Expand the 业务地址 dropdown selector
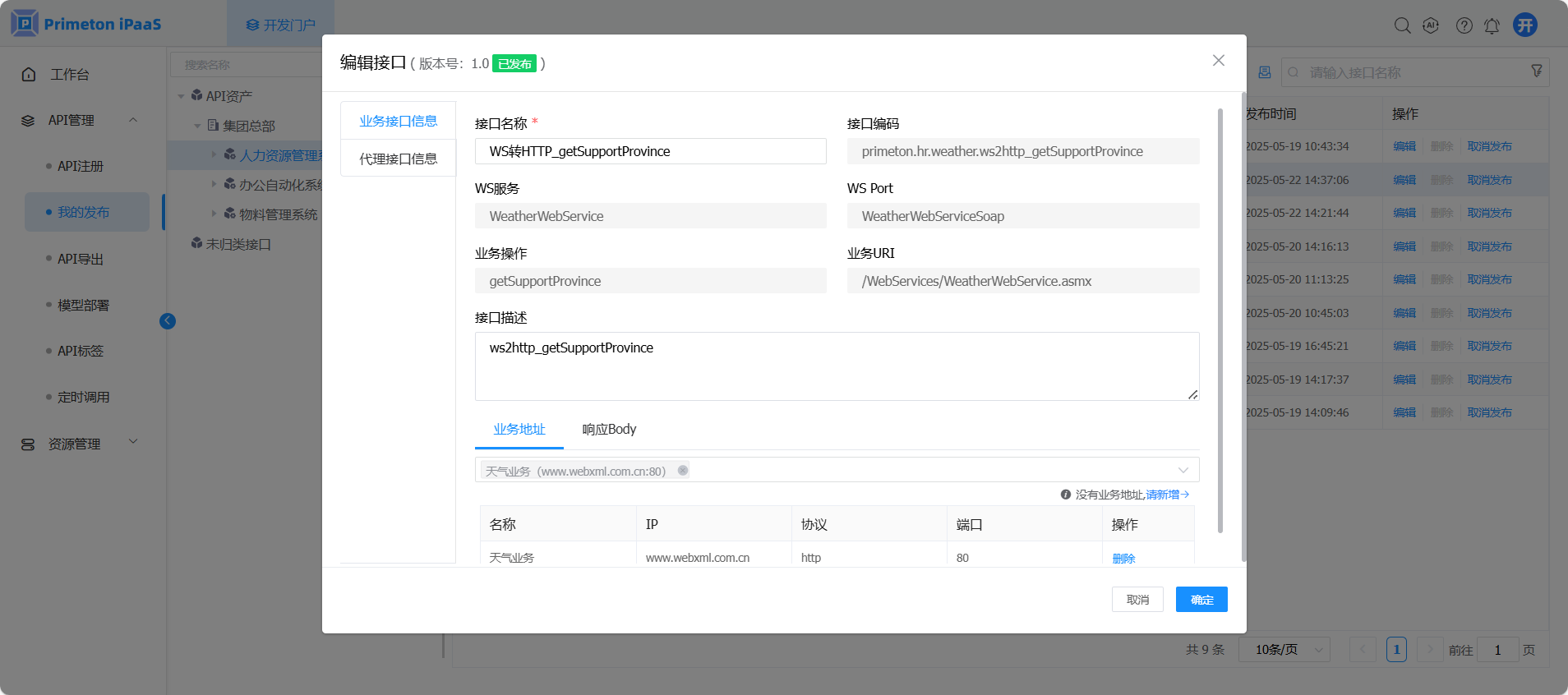This screenshot has height=695, width=1568. coord(1183,471)
